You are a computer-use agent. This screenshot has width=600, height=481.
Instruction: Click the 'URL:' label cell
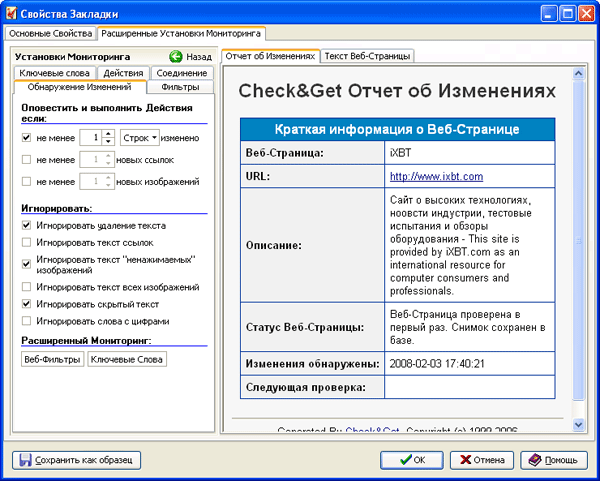click(312, 176)
